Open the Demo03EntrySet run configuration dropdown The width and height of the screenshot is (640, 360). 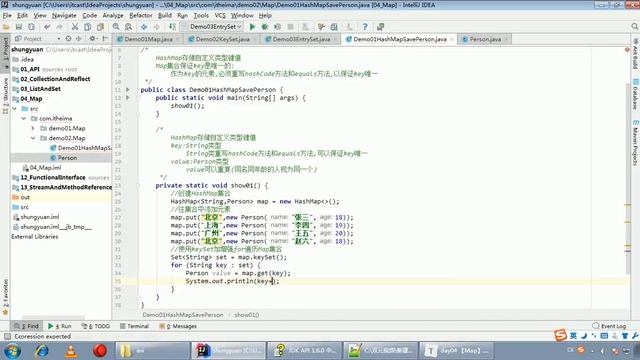212,27
